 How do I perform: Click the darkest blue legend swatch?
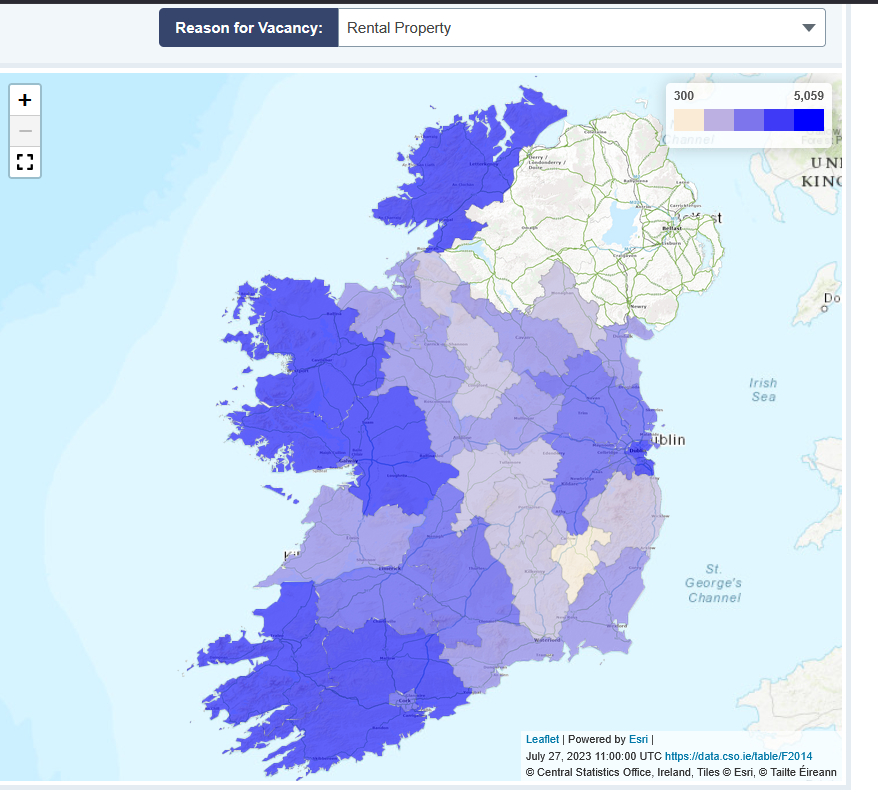808,120
